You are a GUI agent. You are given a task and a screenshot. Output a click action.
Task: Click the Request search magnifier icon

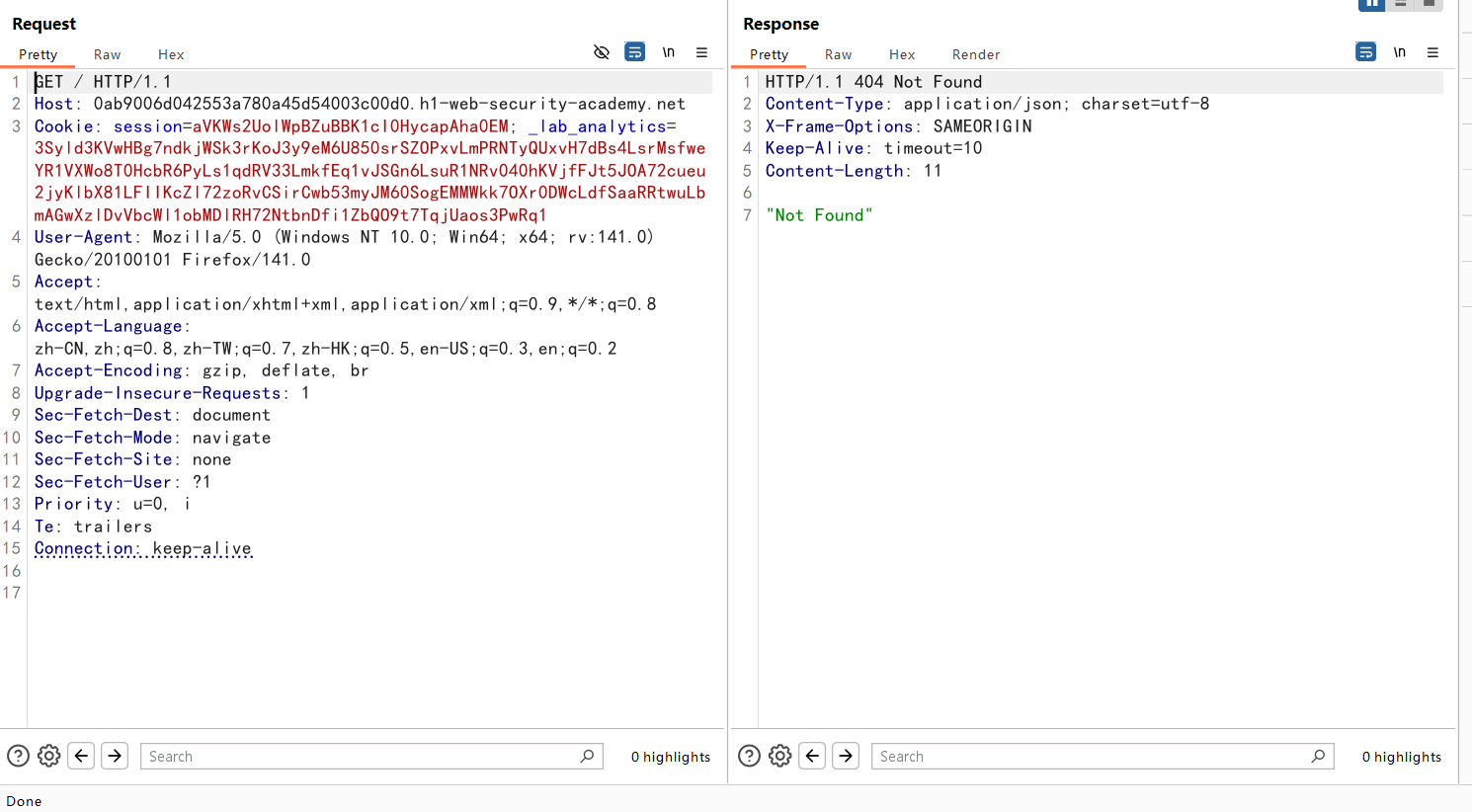coord(587,756)
